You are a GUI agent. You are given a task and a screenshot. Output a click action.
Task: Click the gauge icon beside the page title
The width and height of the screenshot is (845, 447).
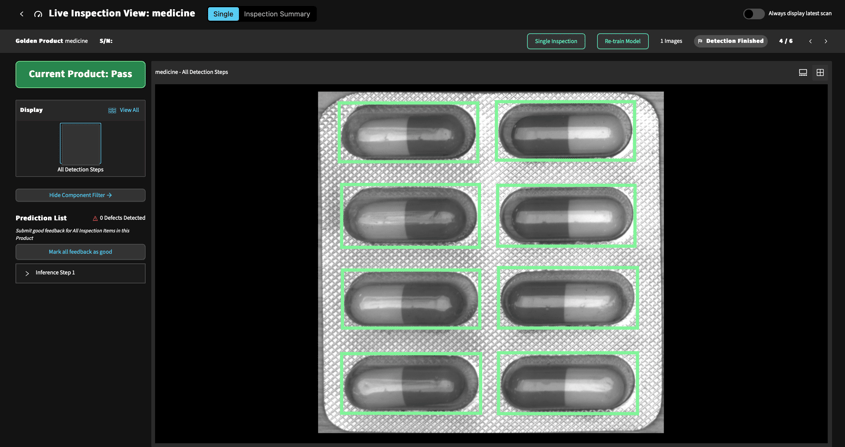tap(38, 14)
